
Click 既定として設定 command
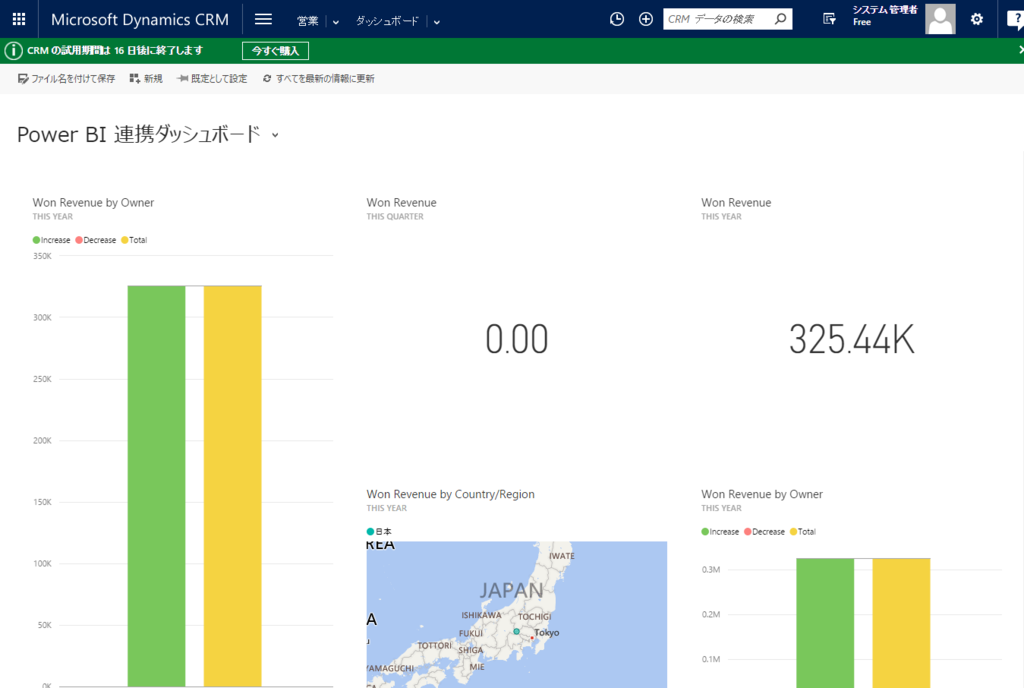(212, 78)
